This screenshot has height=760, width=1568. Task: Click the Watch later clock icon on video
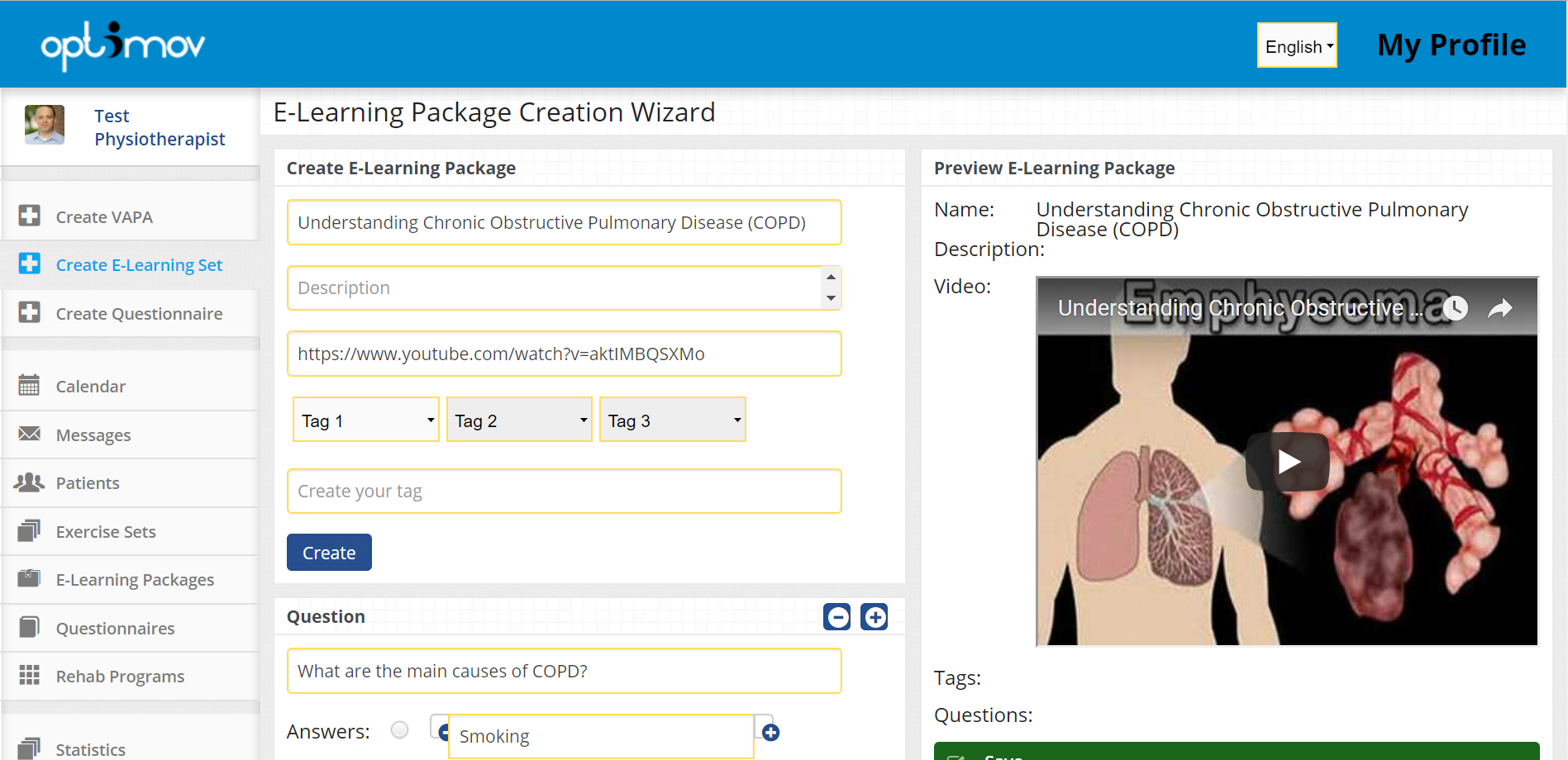coord(1456,308)
